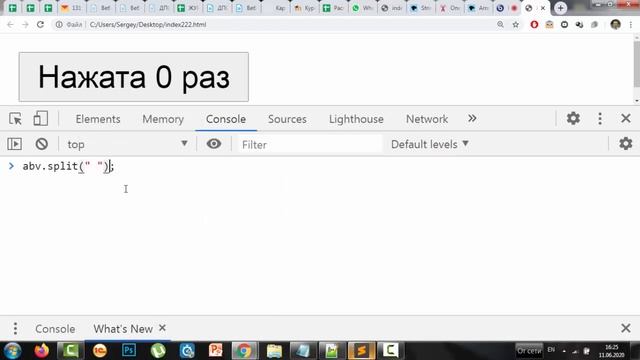Focus the console Filter field
The width and height of the screenshot is (640, 360).
tap(310, 144)
